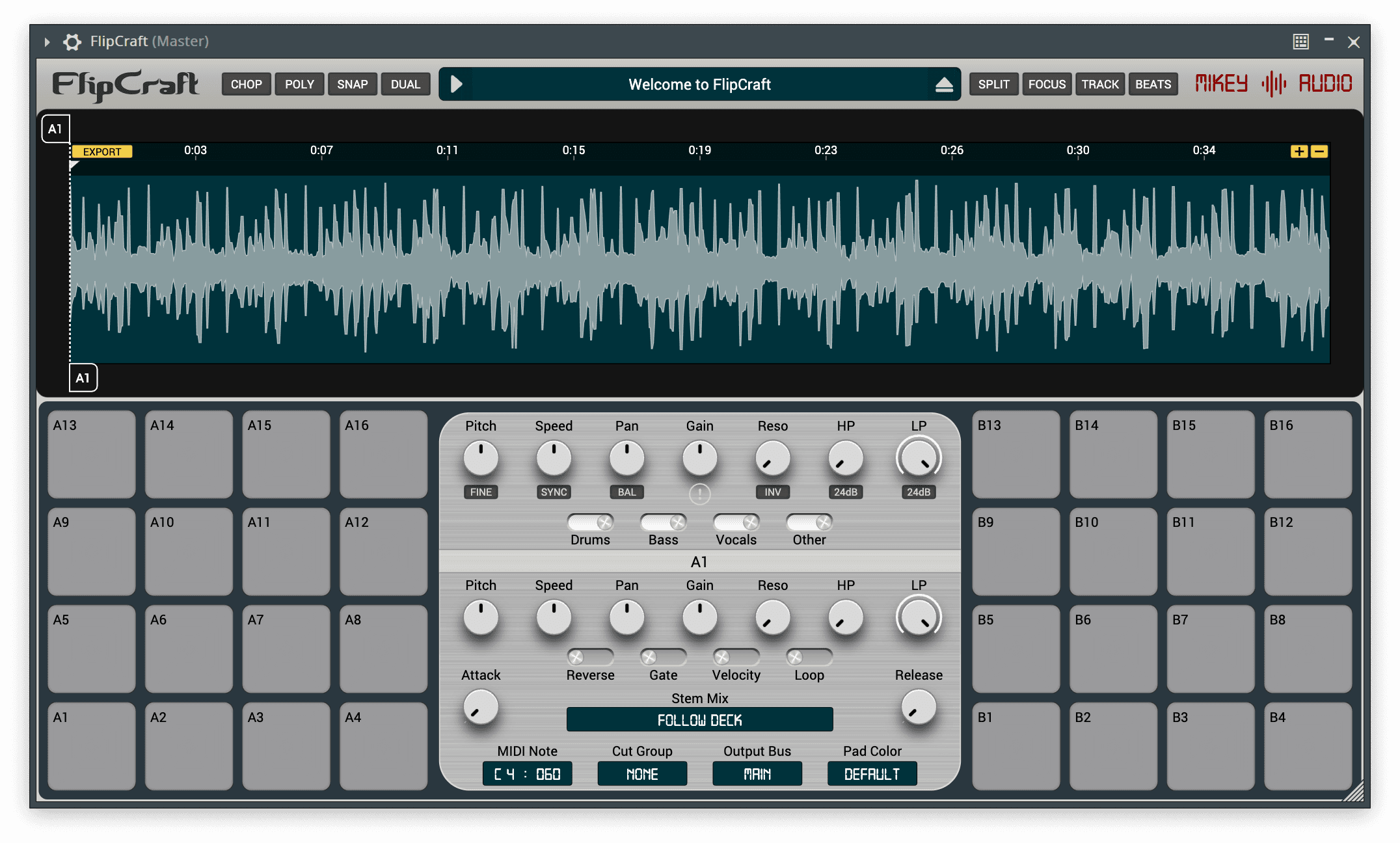Toggle POLY mode
This screenshot has width=1400, height=843.
(x=299, y=85)
